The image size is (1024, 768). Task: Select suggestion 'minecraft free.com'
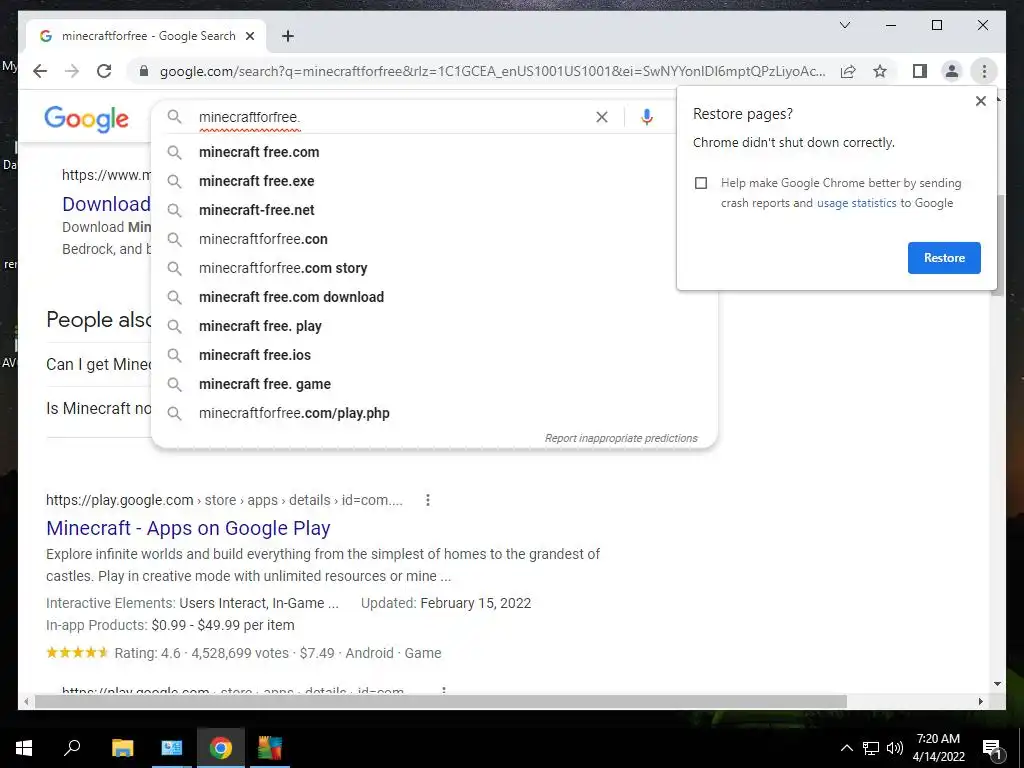point(434,152)
